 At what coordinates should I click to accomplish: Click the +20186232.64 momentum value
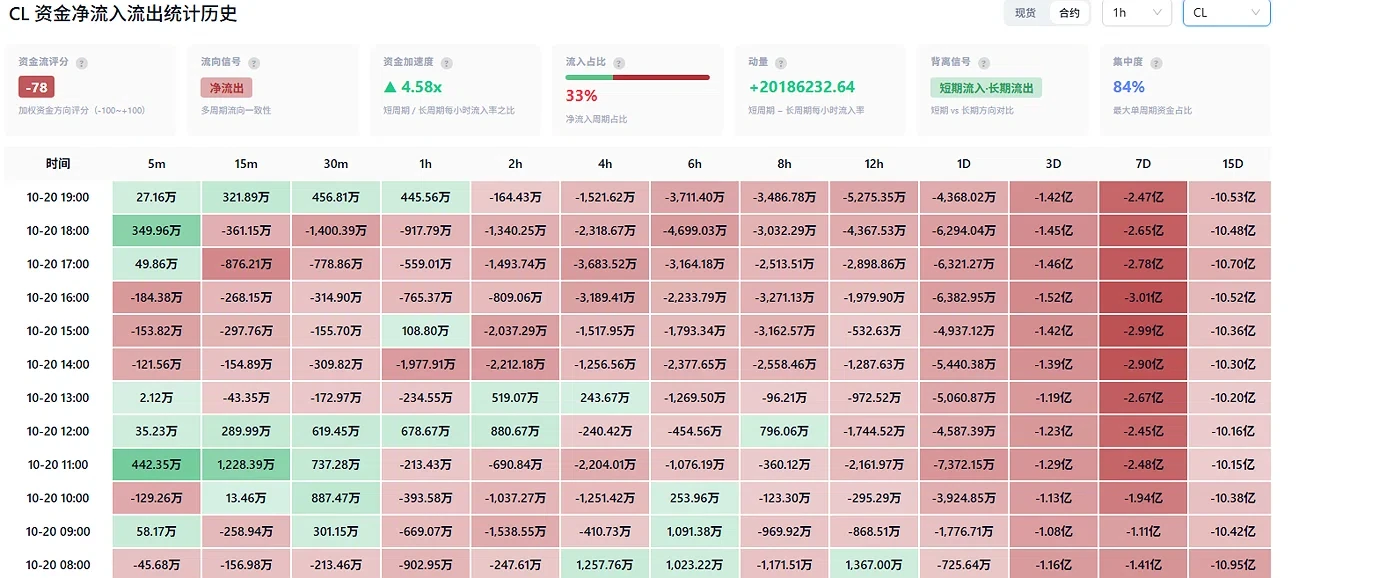coord(802,87)
